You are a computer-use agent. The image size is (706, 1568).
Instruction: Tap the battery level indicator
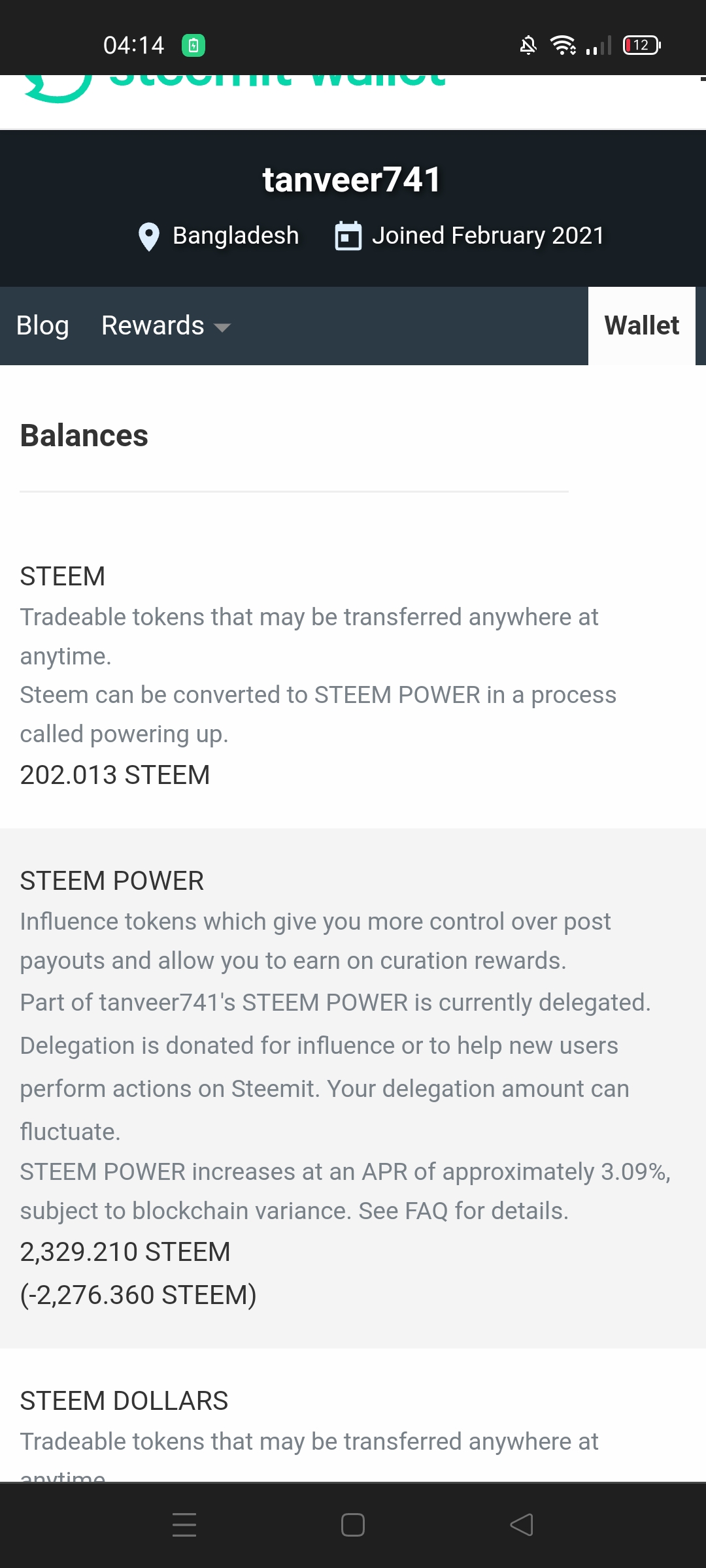pos(641,45)
